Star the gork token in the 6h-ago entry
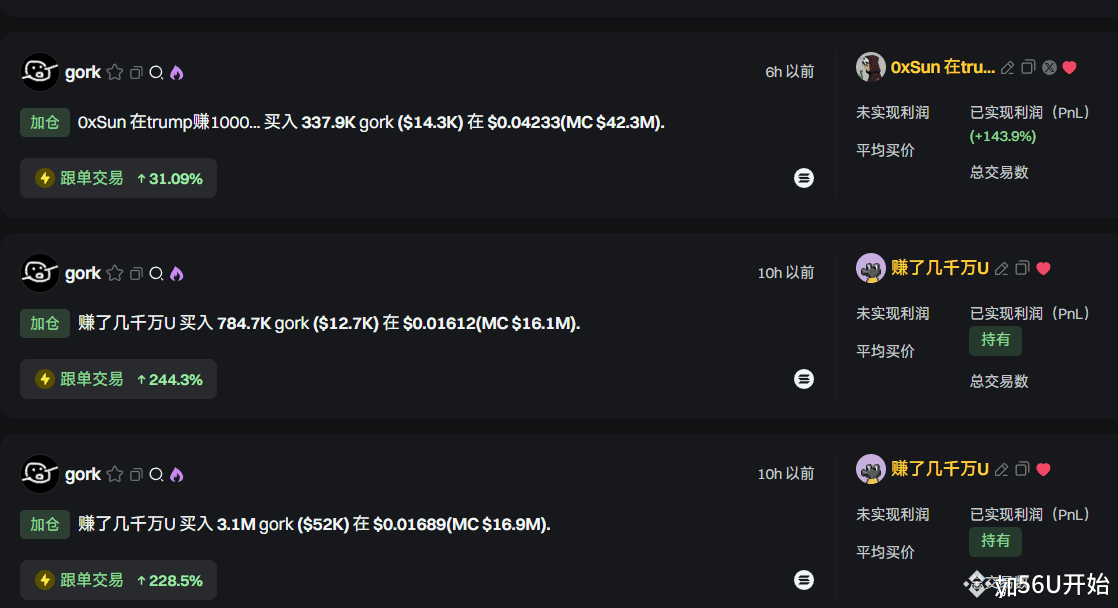The image size is (1118, 608). click(x=115, y=72)
